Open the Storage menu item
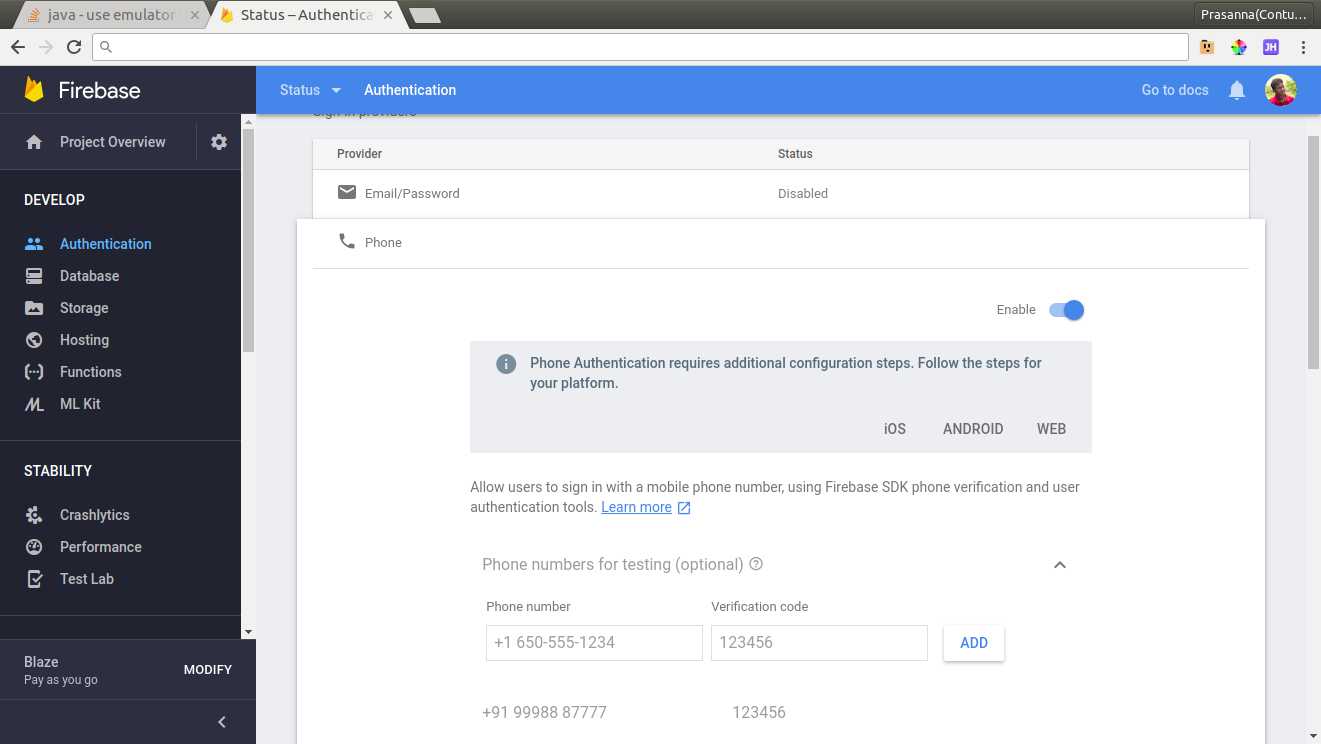 pyautogui.click(x=84, y=308)
